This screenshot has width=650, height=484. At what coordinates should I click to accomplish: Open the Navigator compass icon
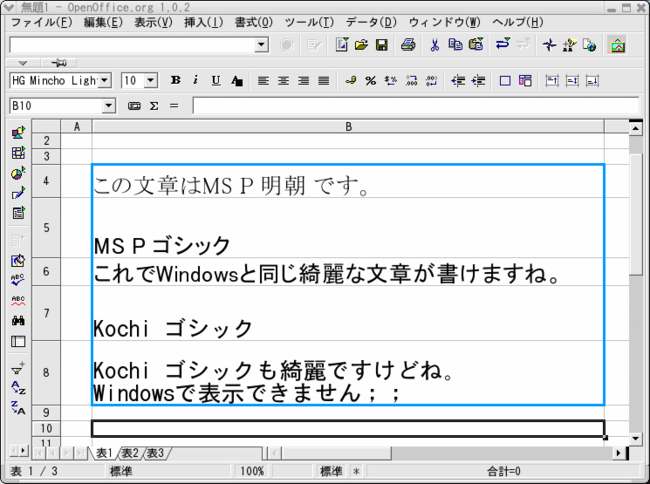point(549,45)
